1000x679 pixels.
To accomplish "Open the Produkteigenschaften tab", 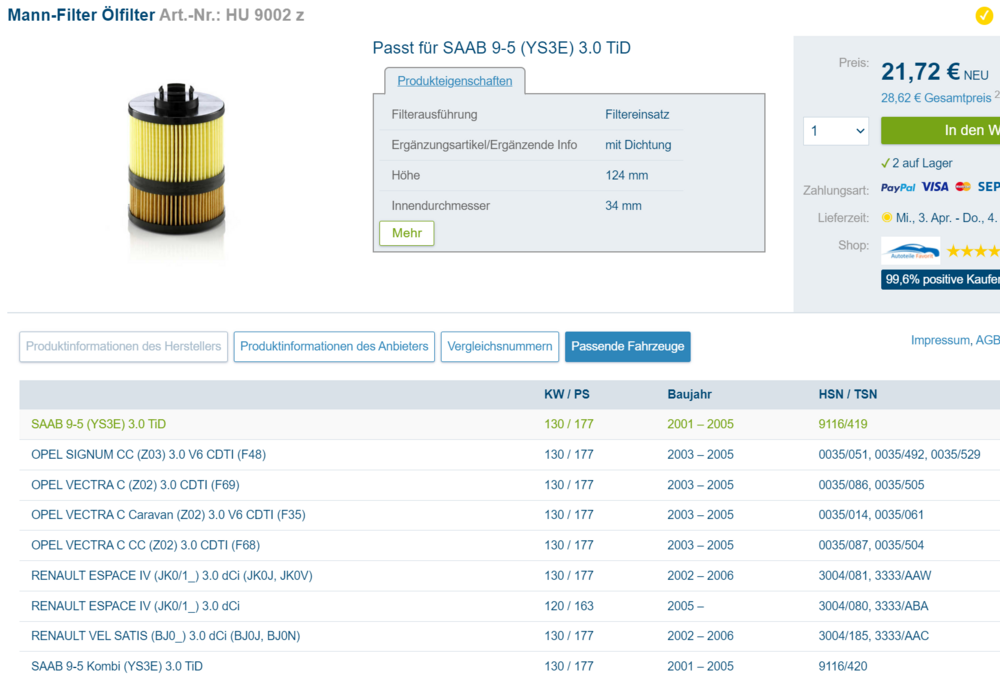I will click(455, 81).
